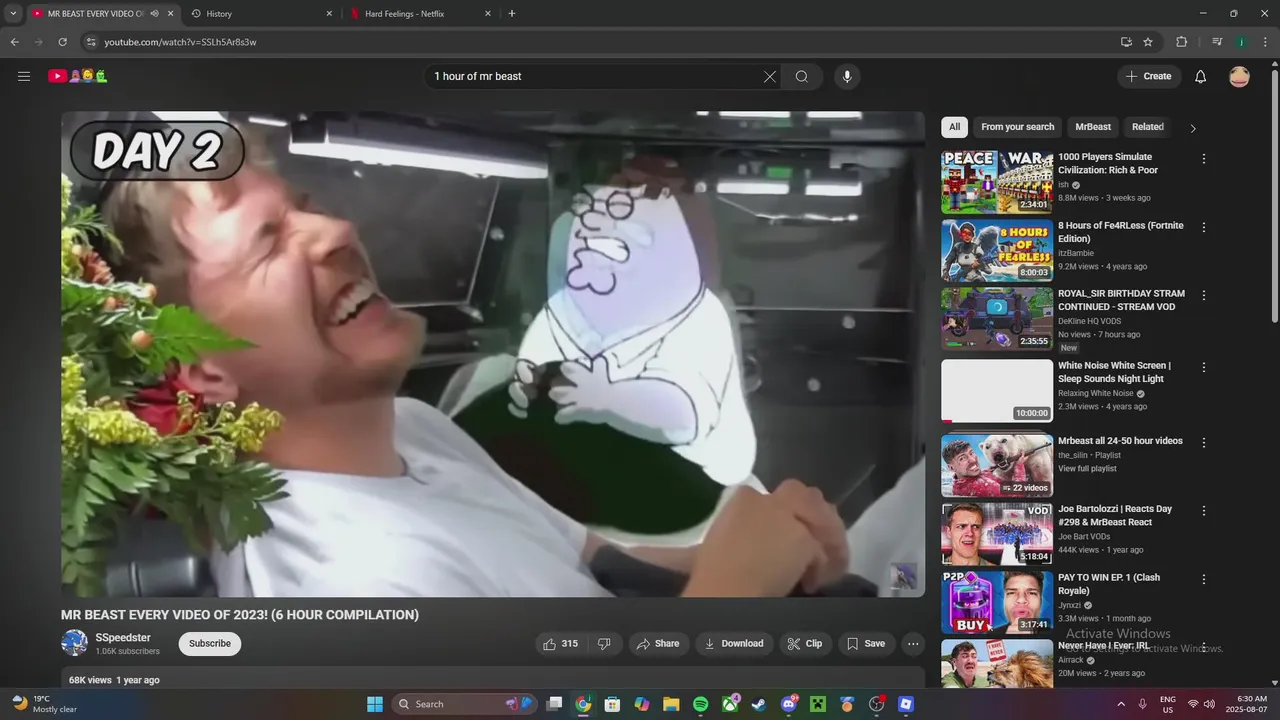Open options for ROYAL_SIR BIRTHDAY STRAM video
Viewport: 1280px width, 720px height.
point(1203,295)
